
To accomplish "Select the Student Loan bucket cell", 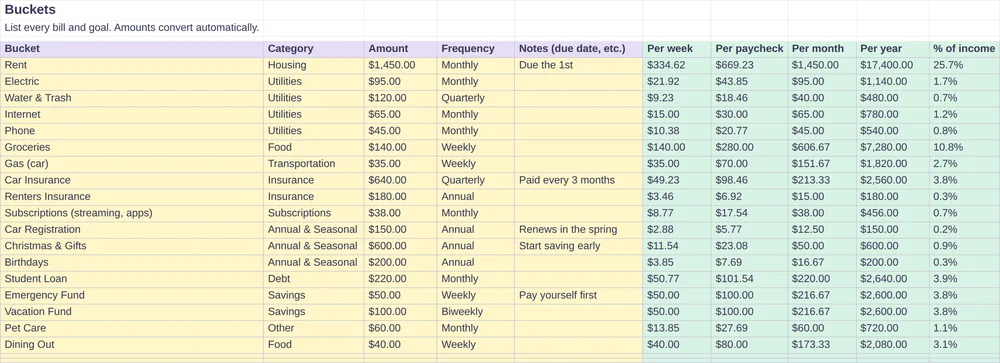I will tap(131, 279).
